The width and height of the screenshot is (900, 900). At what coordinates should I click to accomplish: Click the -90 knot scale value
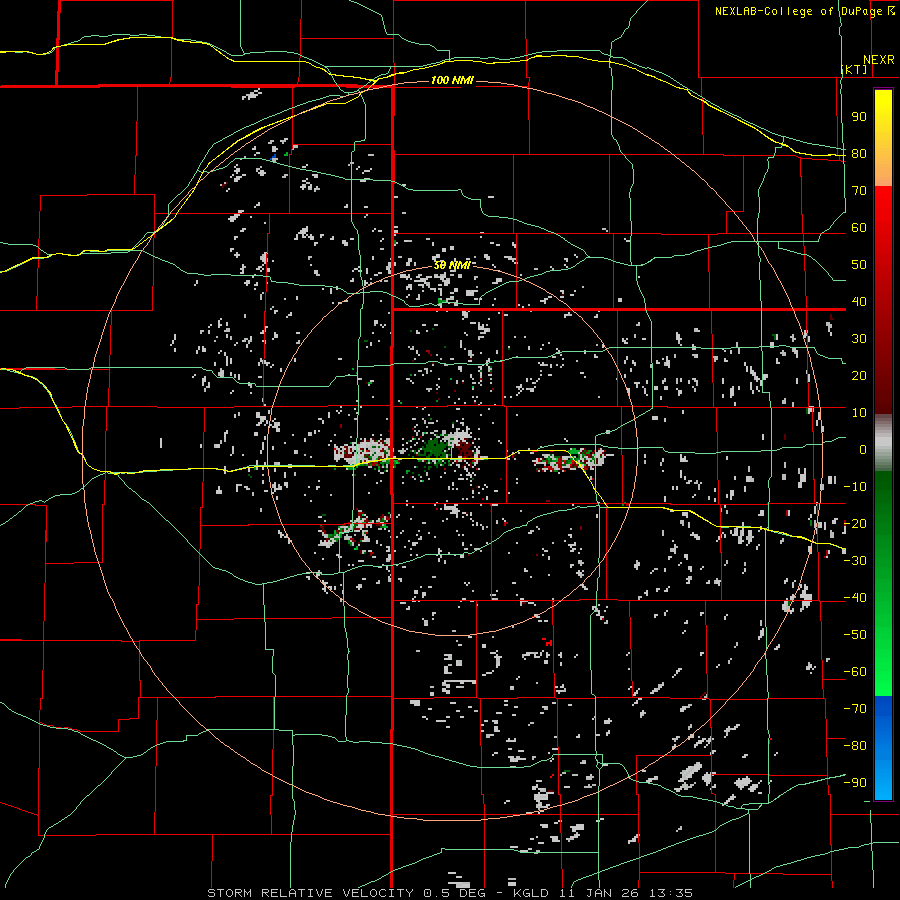click(855, 783)
